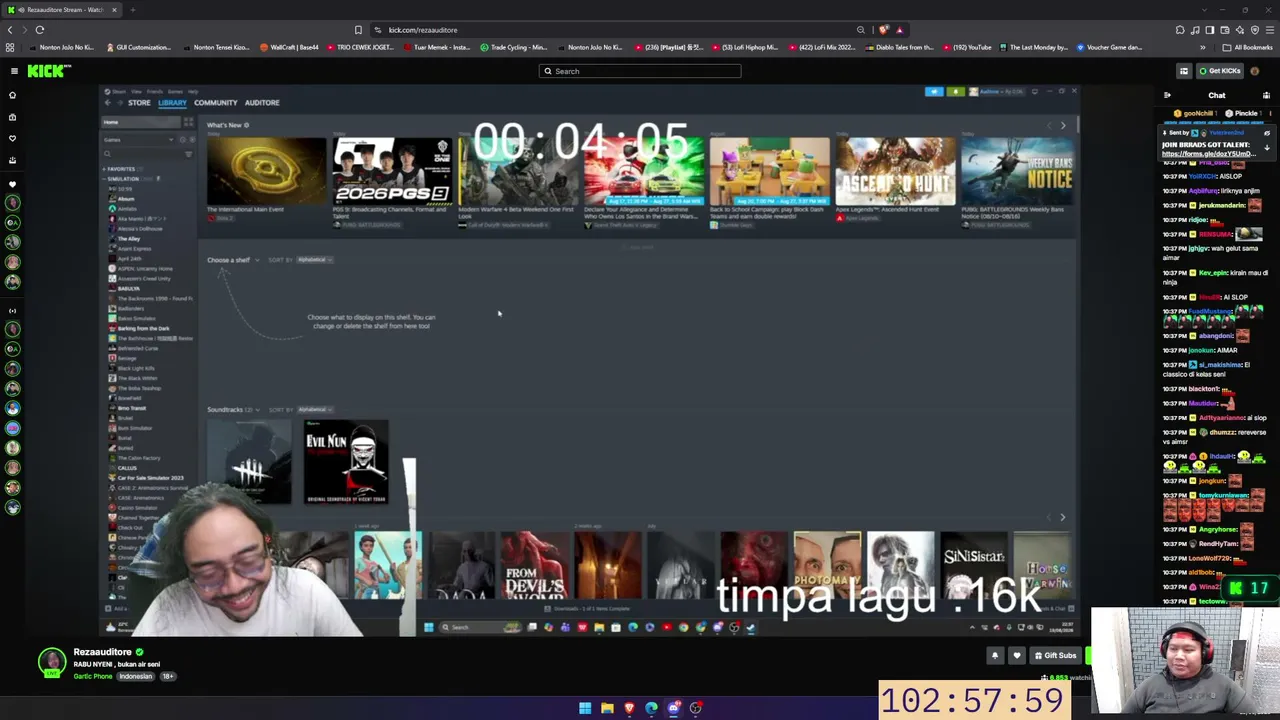
Task: Advance the Steam recent games shelf arrow
Action: click(1062, 517)
